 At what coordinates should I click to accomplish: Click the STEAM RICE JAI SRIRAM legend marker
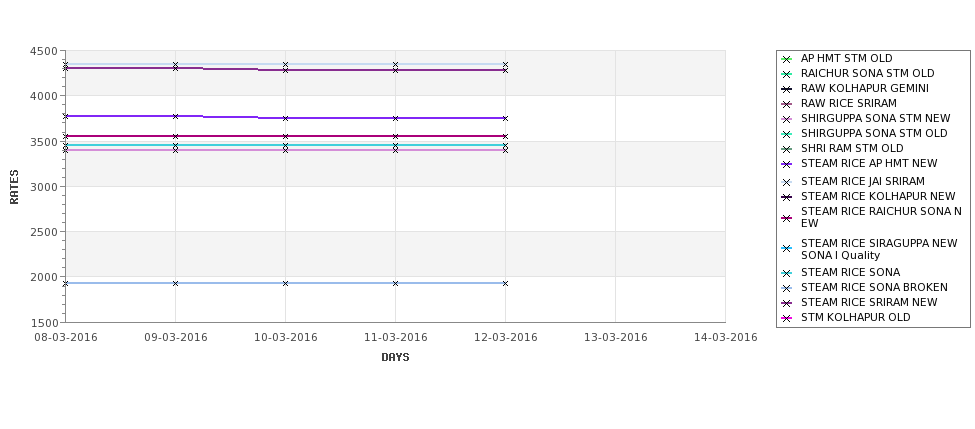[x=786, y=182]
